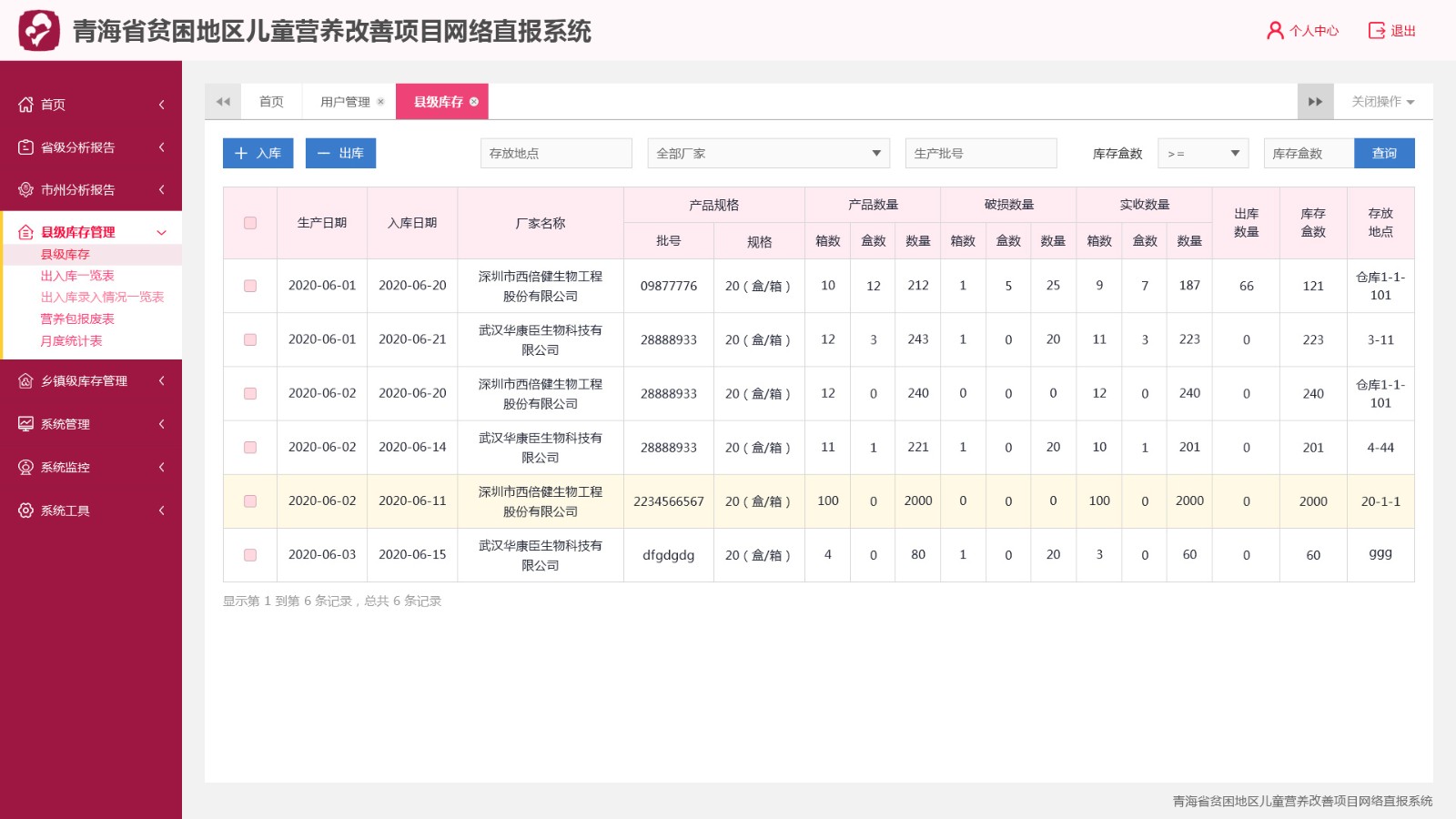
Task: Open 系统管理 via its gear sidebar icon
Action: pyautogui.click(x=25, y=423)
